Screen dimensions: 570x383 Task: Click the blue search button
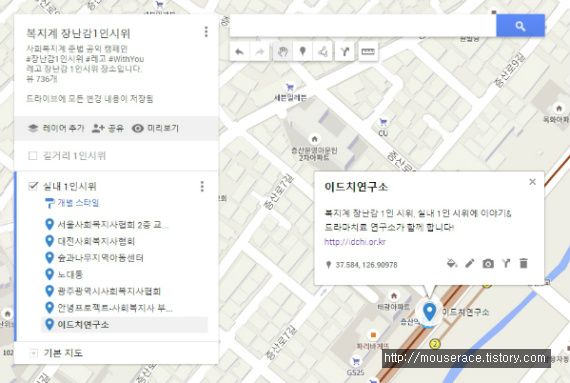click(x=520, y=26)
